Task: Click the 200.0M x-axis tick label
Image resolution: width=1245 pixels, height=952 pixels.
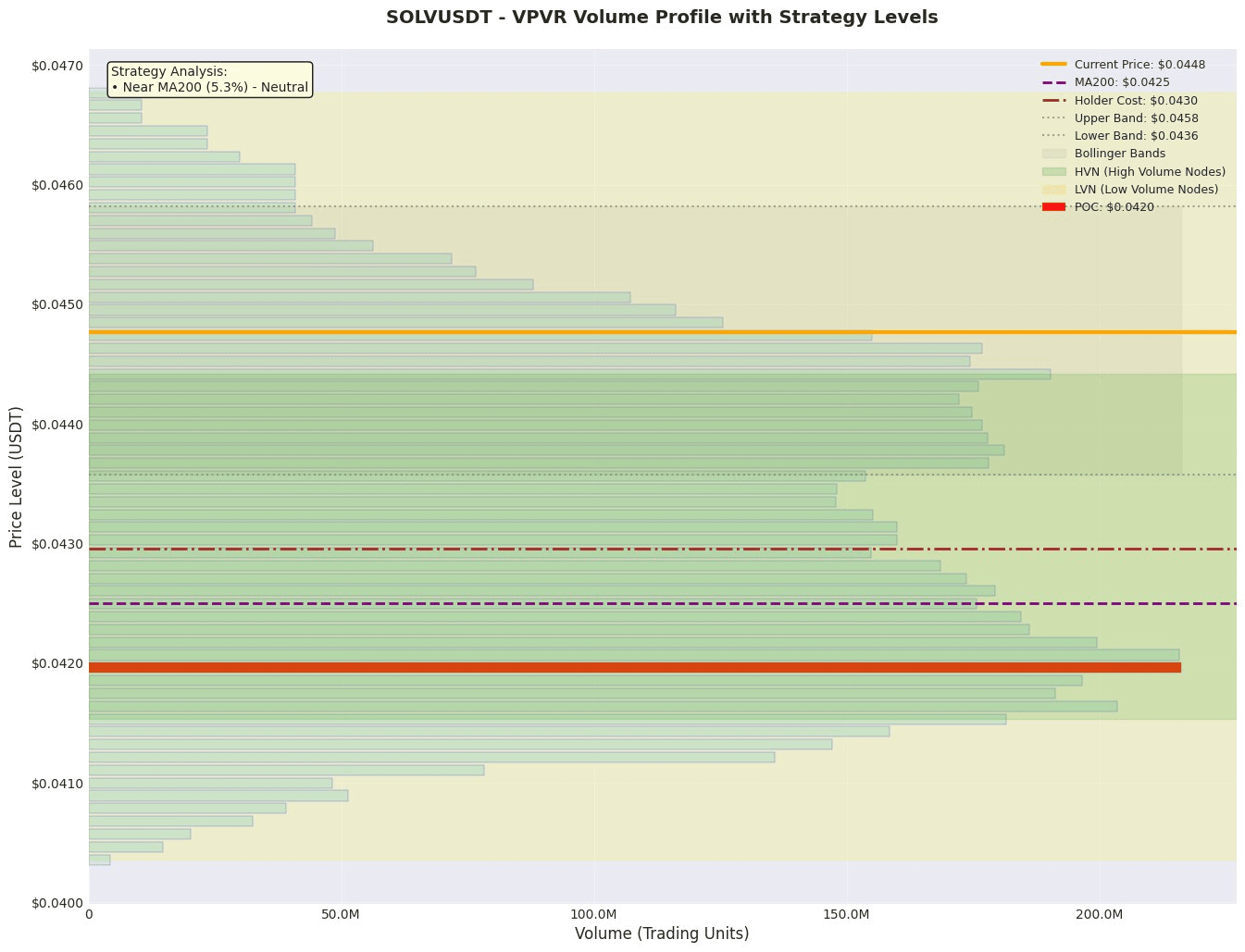Action: [x=1100, y=914]
